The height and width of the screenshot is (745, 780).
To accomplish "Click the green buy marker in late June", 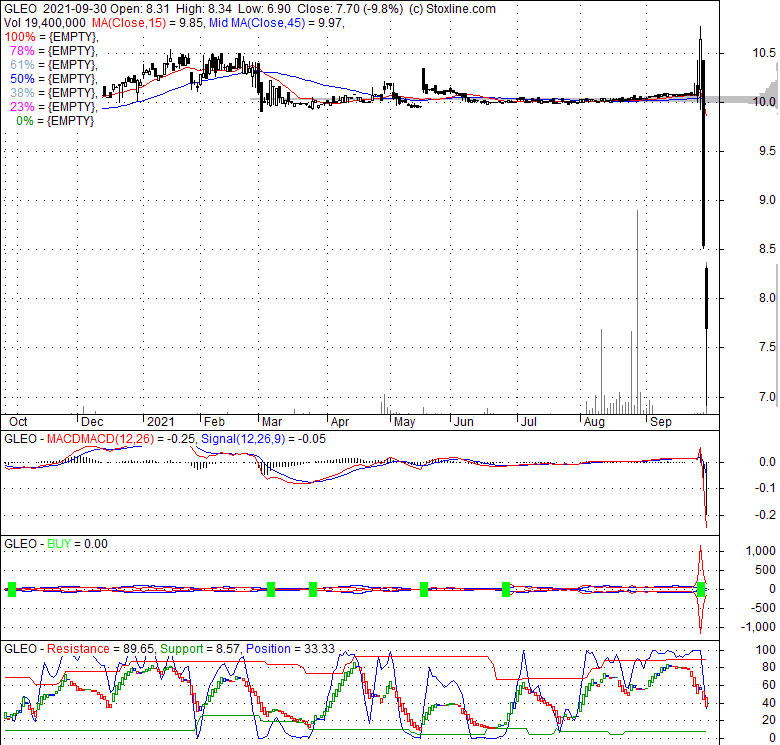I will [506, 589].
